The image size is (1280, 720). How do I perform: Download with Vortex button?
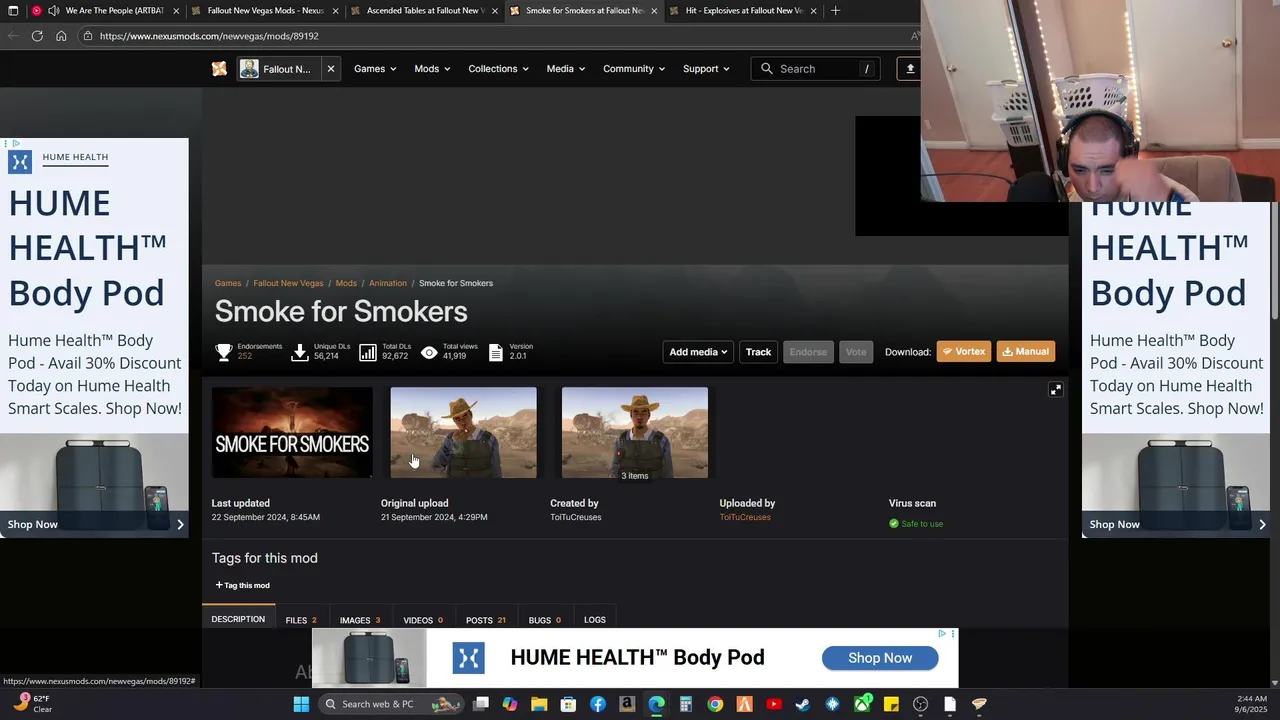964,352
